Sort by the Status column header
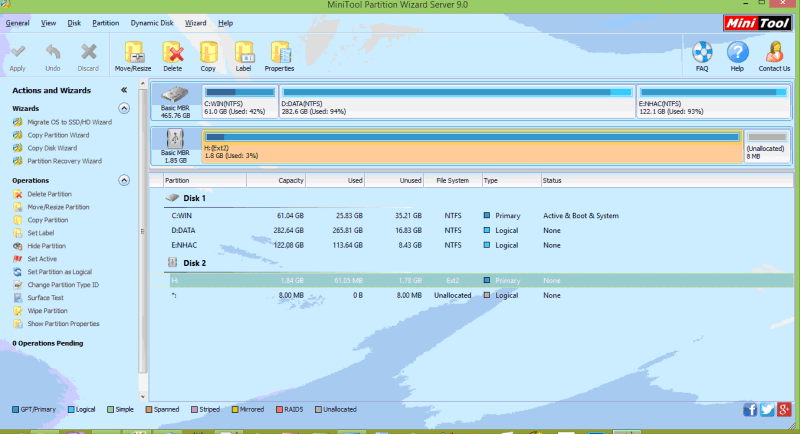Screen dimensions: 800x434 click(x=667, y=181)
